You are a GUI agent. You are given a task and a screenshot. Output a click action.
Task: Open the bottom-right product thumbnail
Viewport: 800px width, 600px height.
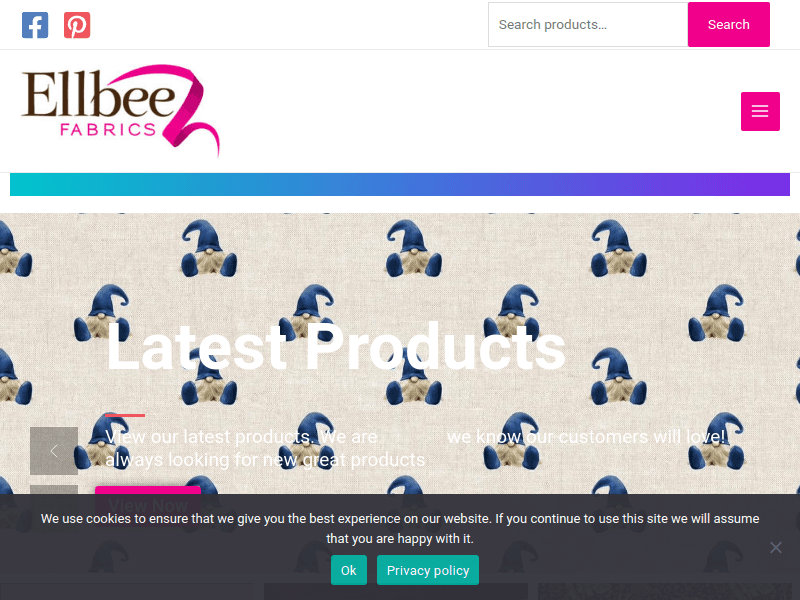tap(665, 592)
